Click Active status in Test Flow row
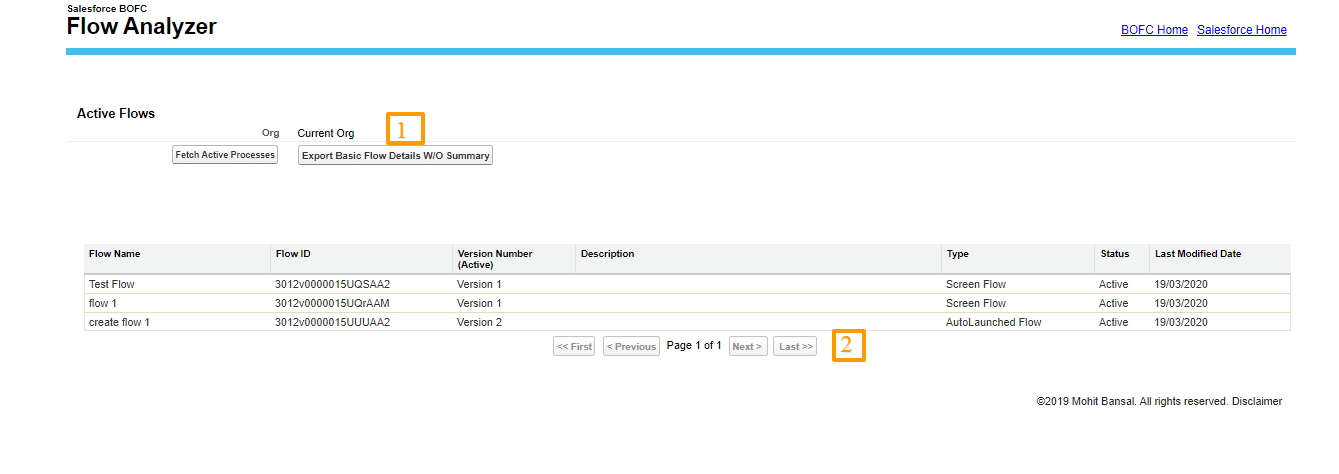The height and width of the screenshot is (474, 1339). click(x=1113, y=284)
